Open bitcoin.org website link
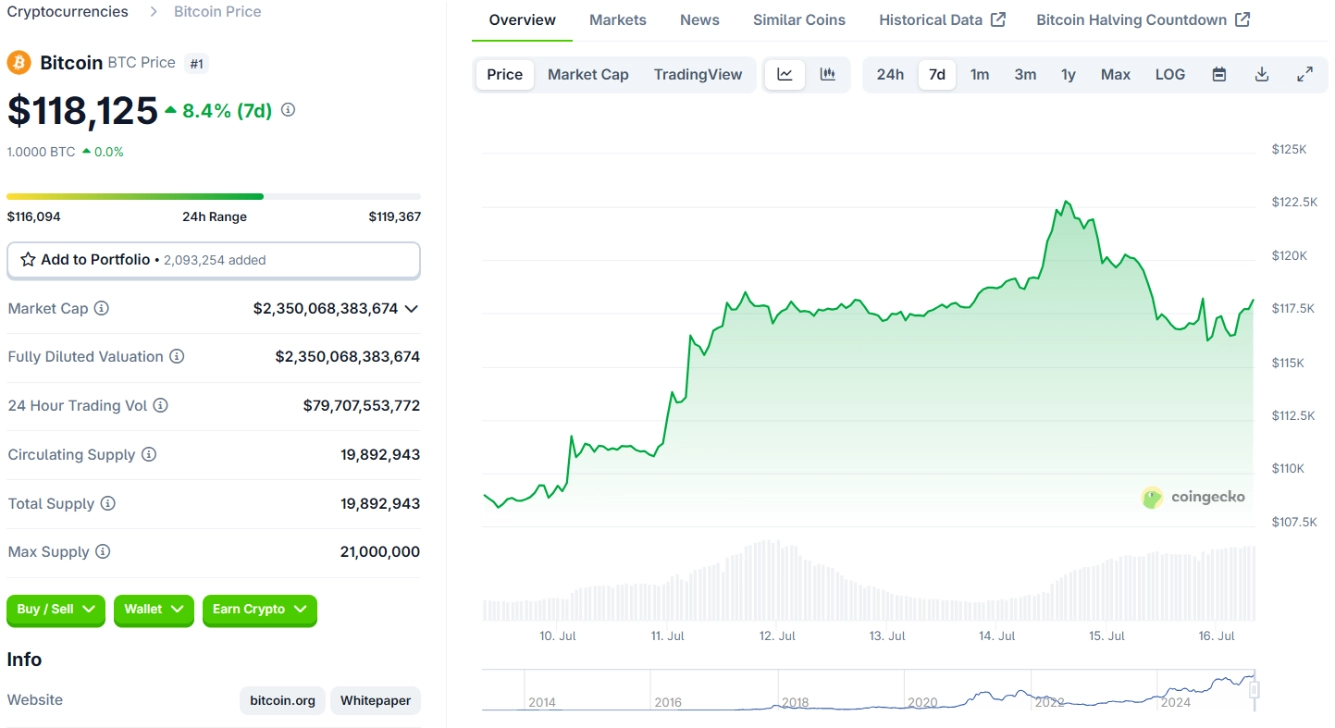The image size is (1335, 728). (282, 701)
